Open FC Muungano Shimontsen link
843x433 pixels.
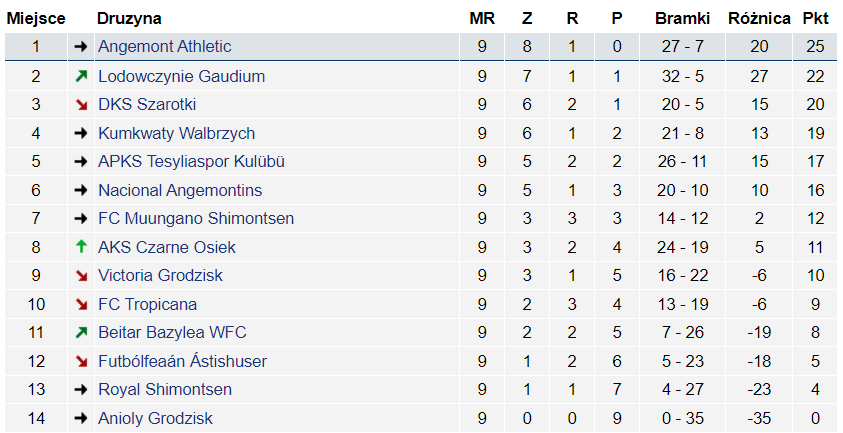[195, 219]
